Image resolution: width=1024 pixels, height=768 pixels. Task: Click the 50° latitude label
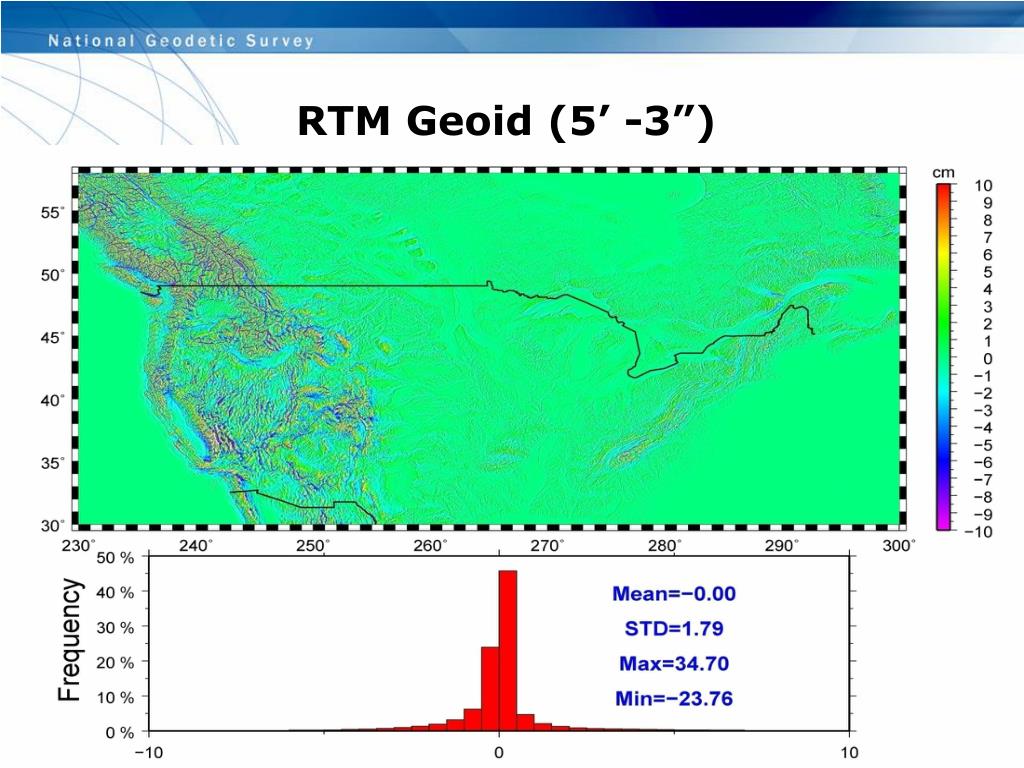click(53, 275)
